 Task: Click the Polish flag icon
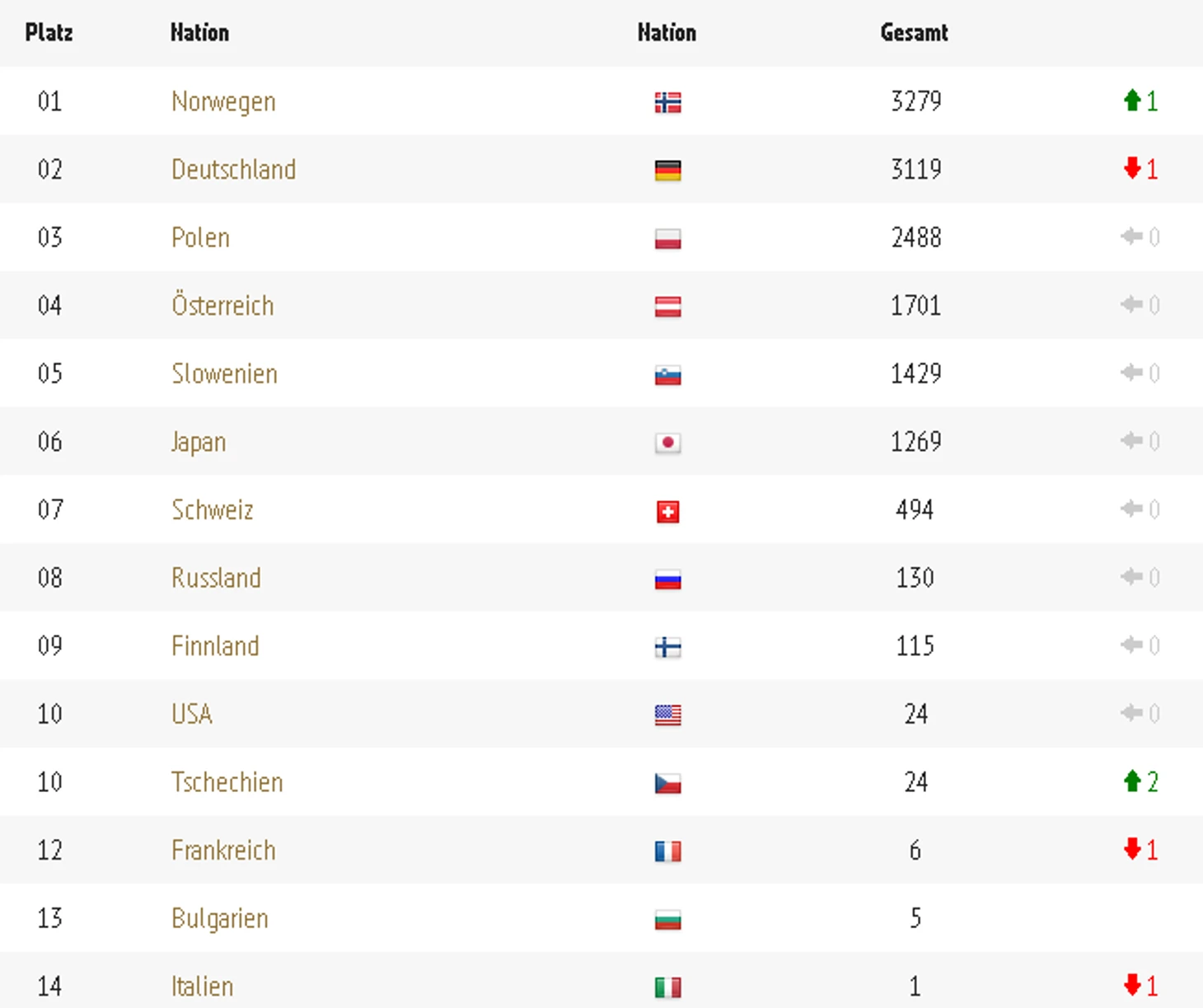click(x=667, y=239)
